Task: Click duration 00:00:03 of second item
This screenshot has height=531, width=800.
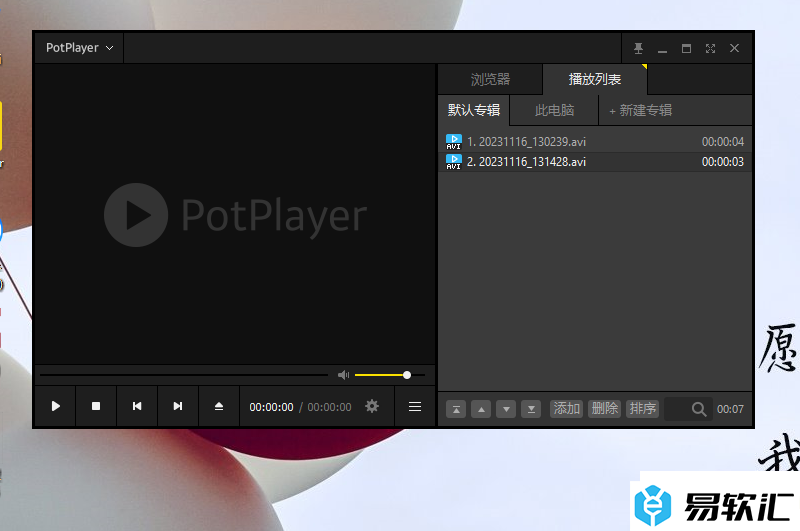Action: [722, 162]
